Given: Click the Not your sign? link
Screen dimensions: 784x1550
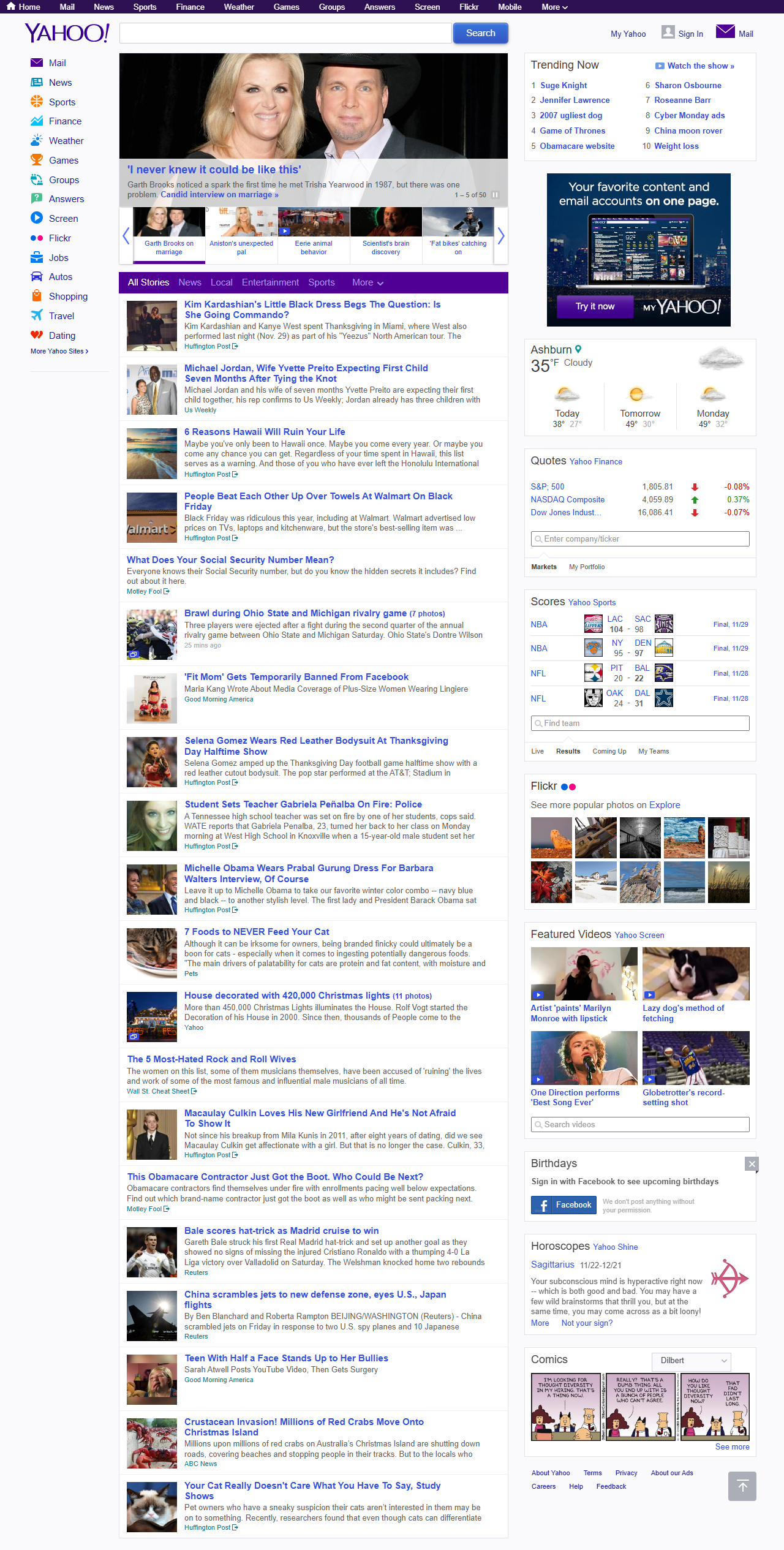Looking at the screenshot, I should click(587, 1323).
